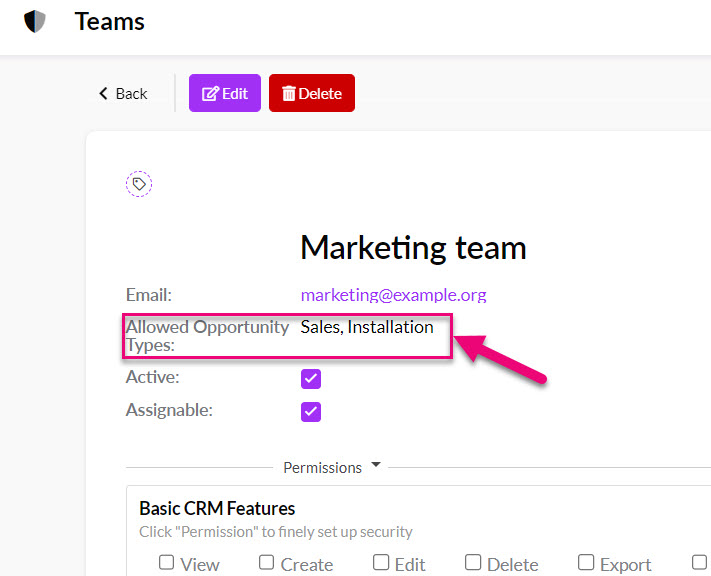711x576 pixels.
Task: Click the red Delete button
Action: (312, 93)
